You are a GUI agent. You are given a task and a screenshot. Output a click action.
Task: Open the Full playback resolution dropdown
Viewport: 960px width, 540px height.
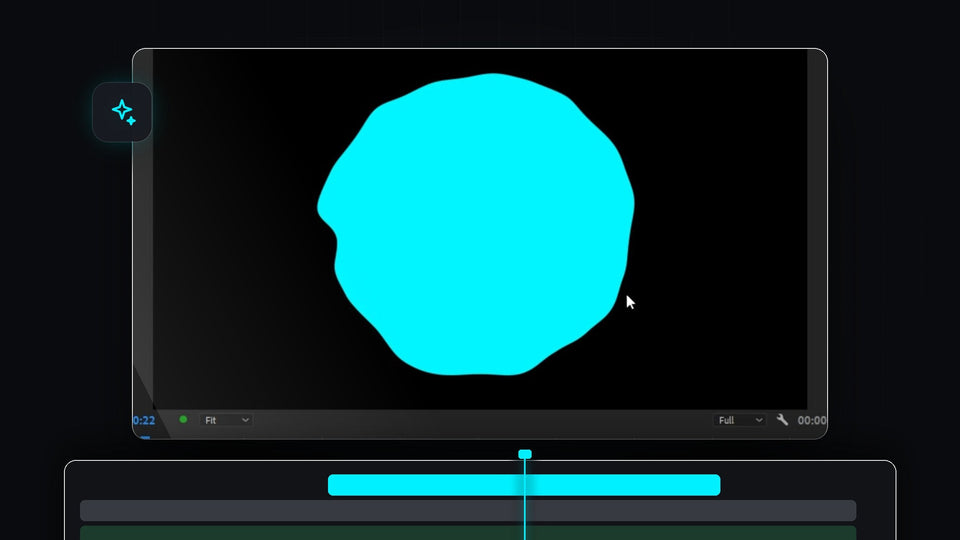coord(740,420)
